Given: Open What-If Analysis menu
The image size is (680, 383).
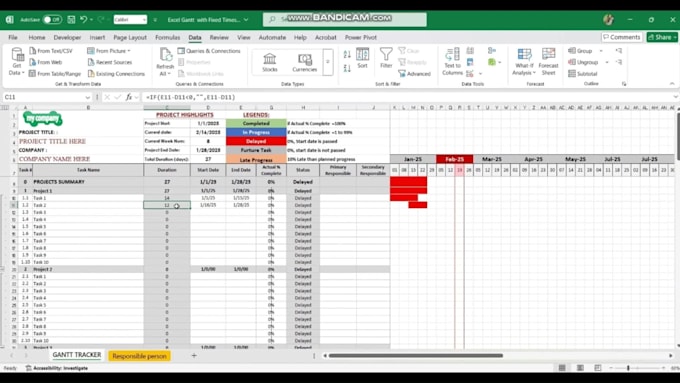Looking at the screenshot, I should coord(524,62).
